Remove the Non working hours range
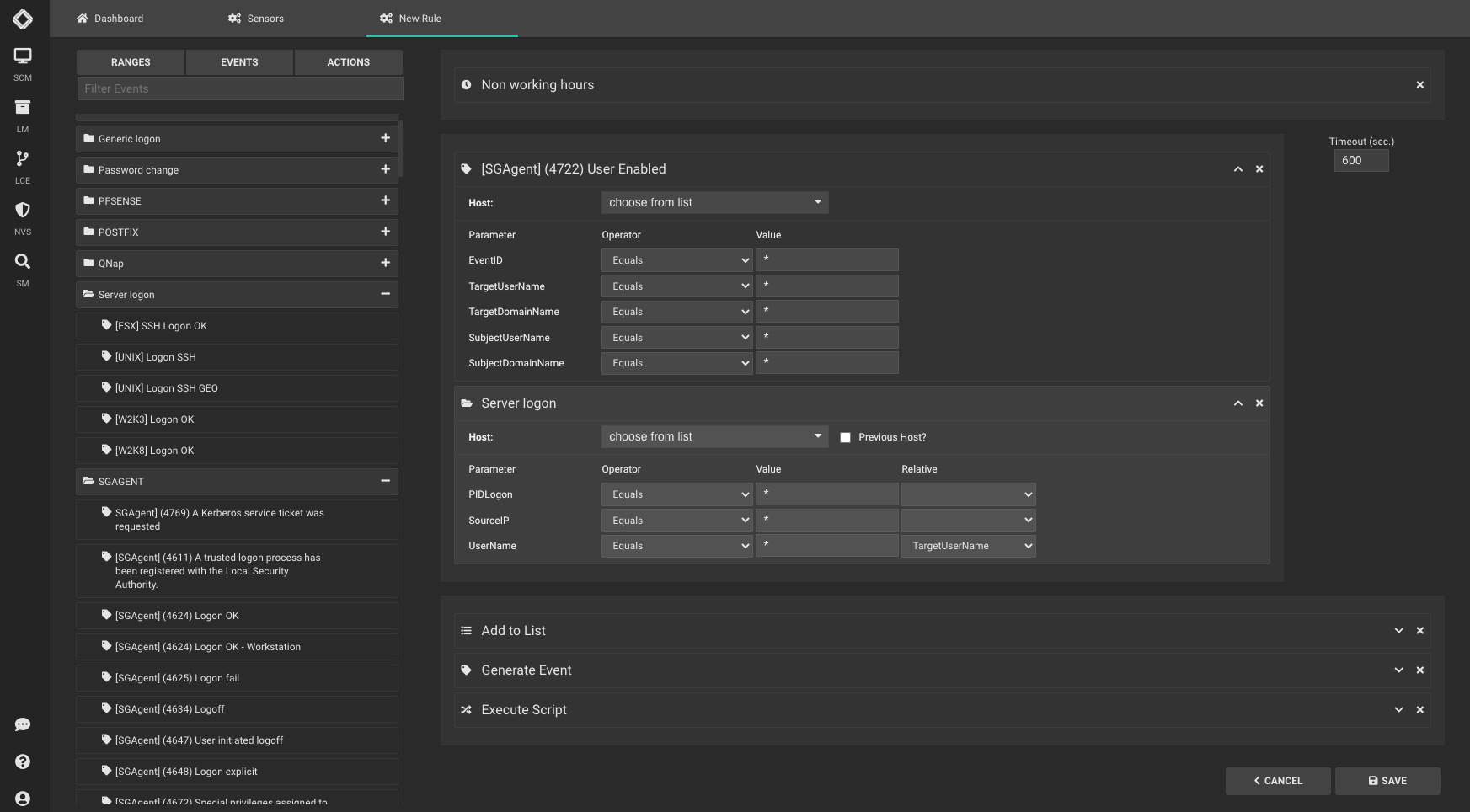The image size is (1470, 812). (1419, 85)
